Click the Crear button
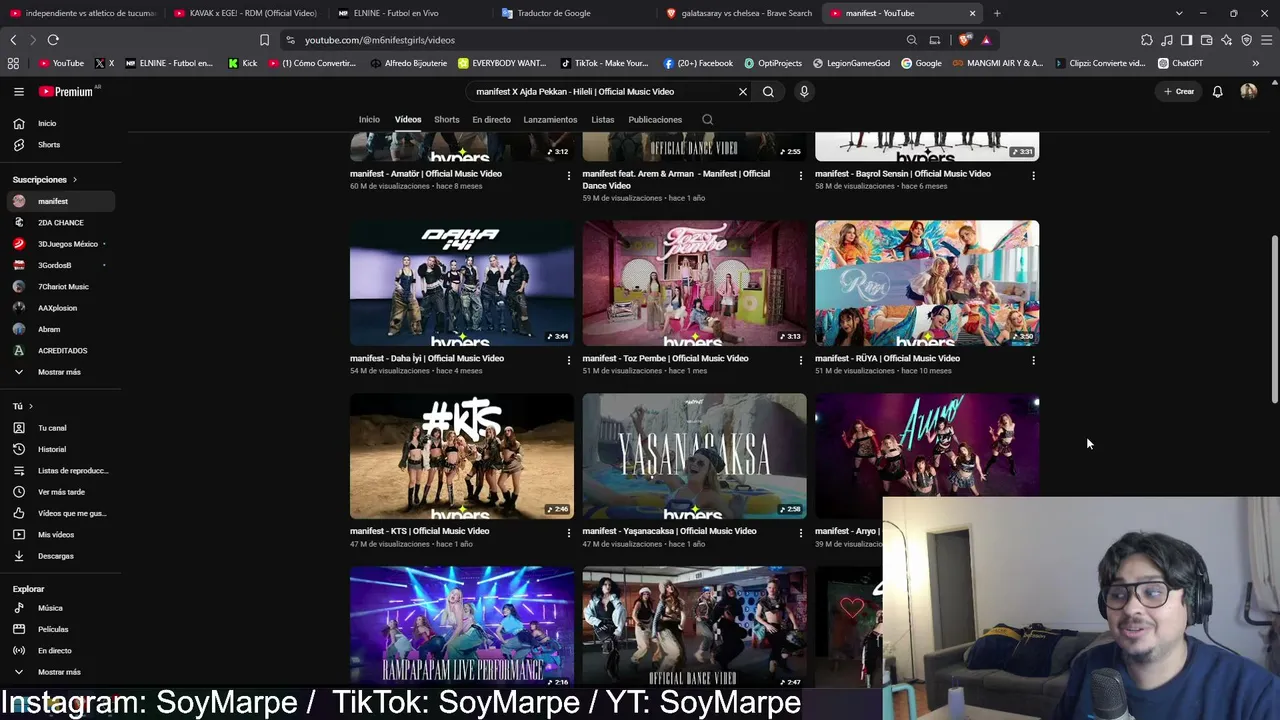The width and height of the screenshot is (1280, 720). coord(1179,91)
